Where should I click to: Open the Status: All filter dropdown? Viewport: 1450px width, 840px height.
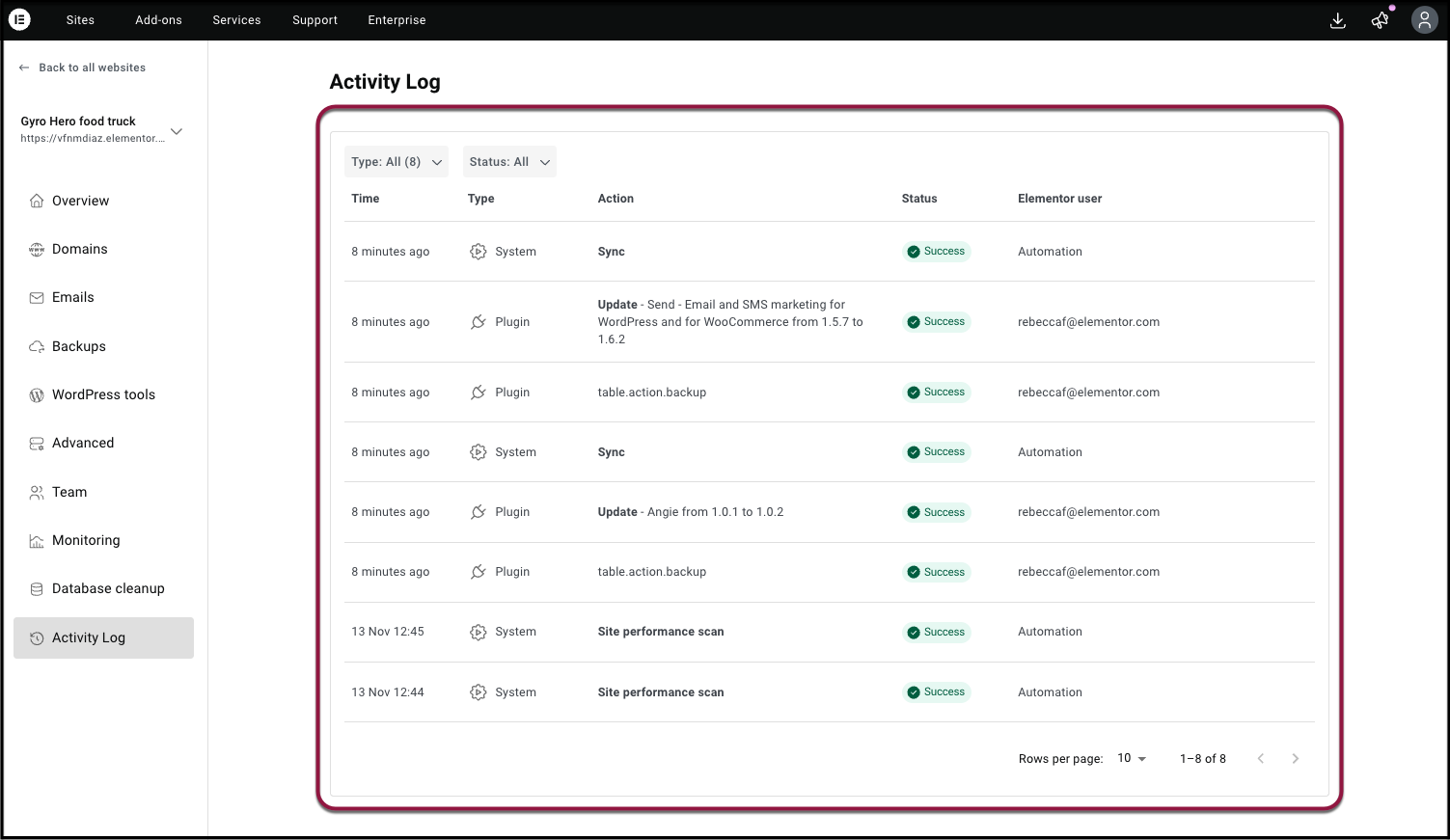(509, 162)
